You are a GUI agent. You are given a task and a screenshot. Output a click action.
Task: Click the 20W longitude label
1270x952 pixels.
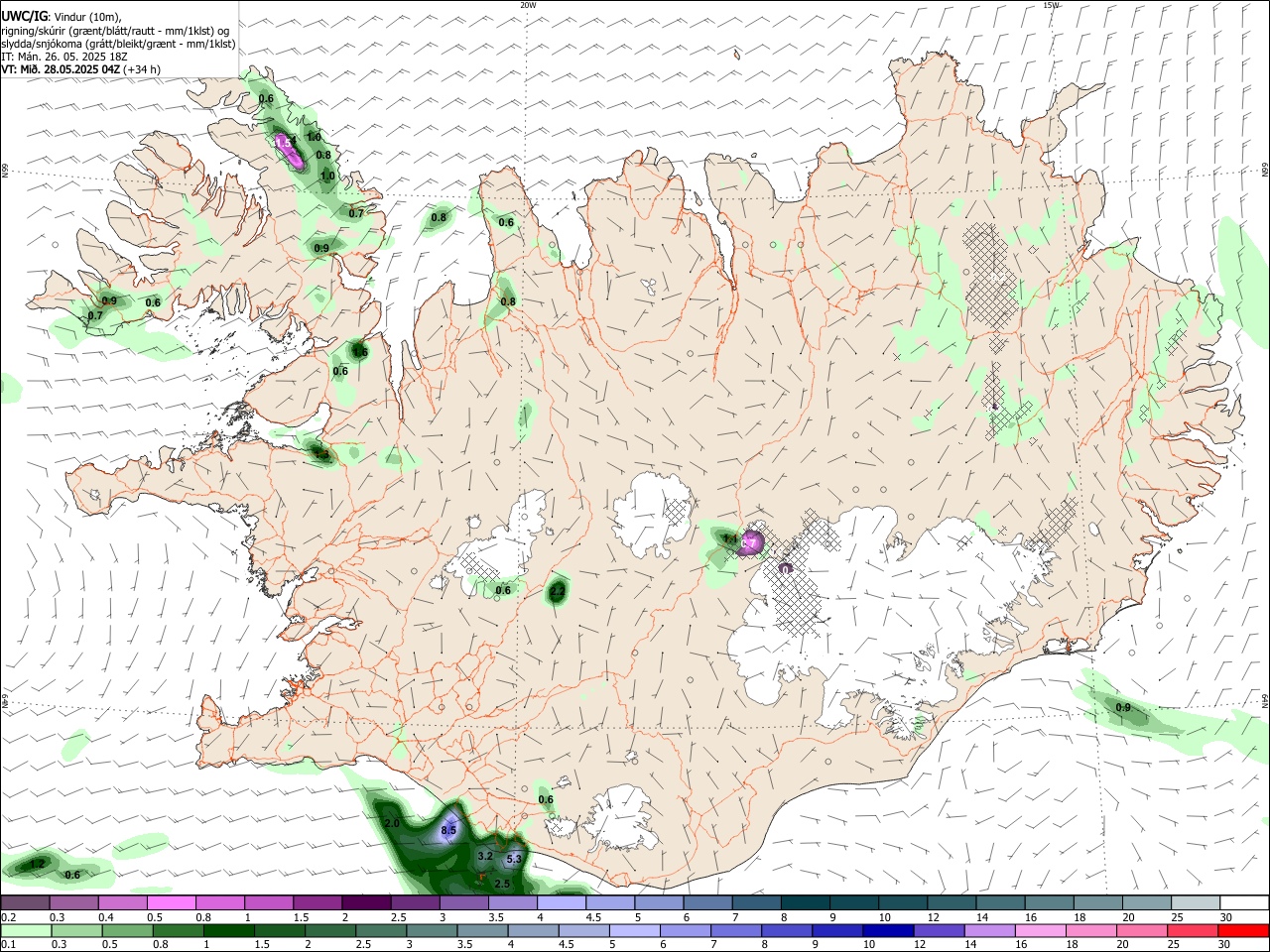[x=528, y=5]
